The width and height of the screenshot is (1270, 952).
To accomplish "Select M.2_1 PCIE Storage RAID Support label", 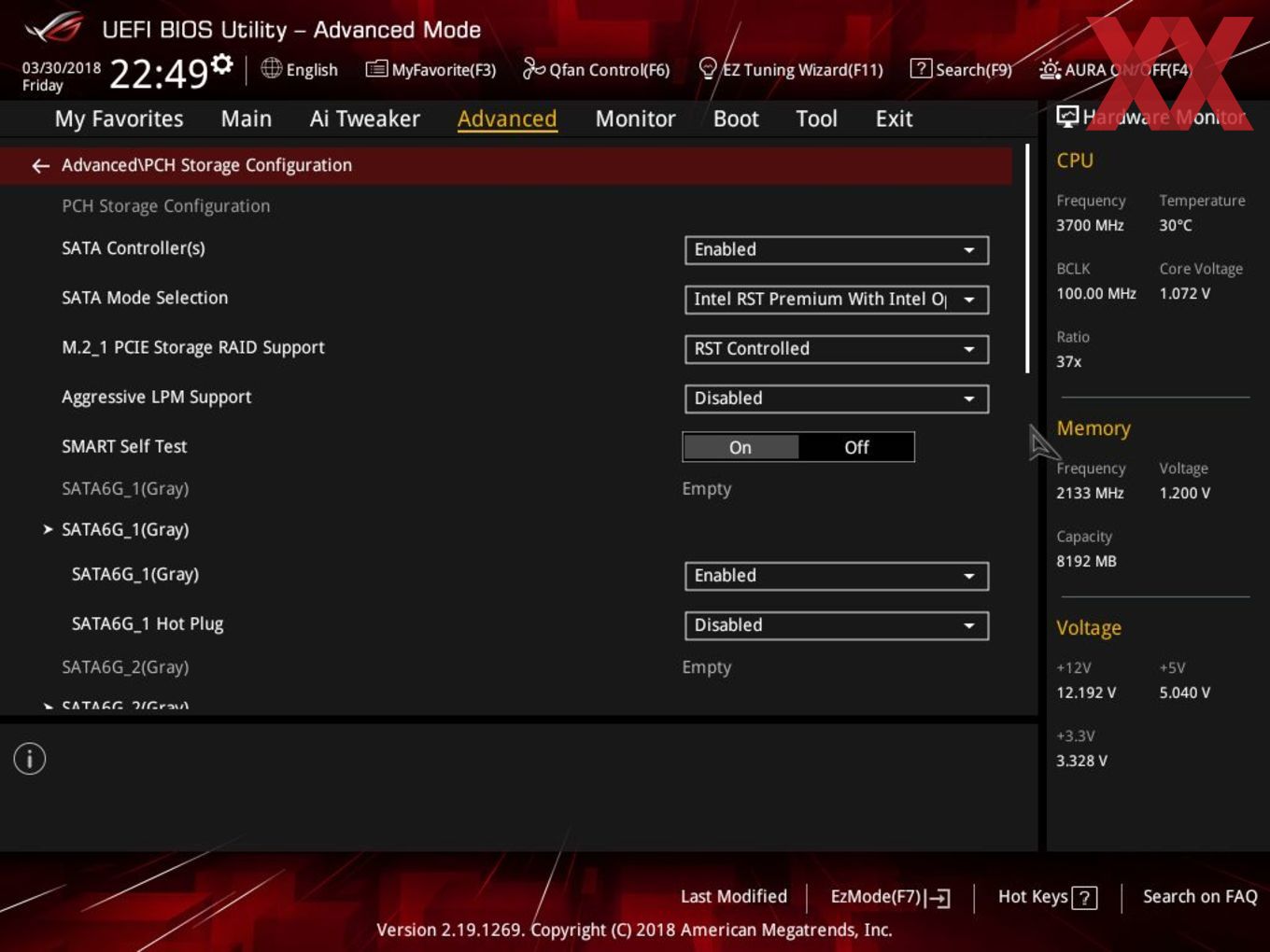I will [x=193, y=347].
